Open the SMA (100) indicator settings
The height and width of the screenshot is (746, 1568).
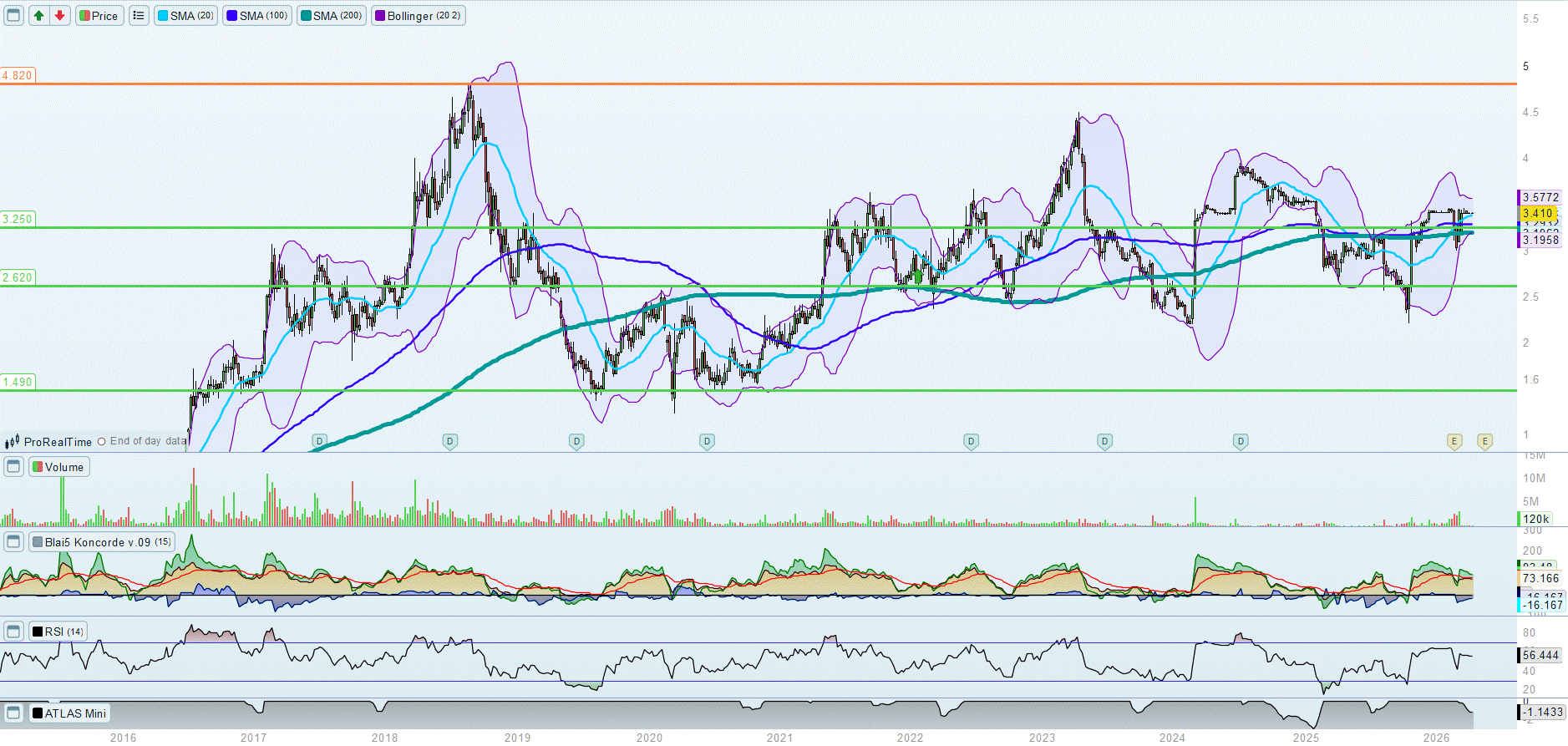257,15
